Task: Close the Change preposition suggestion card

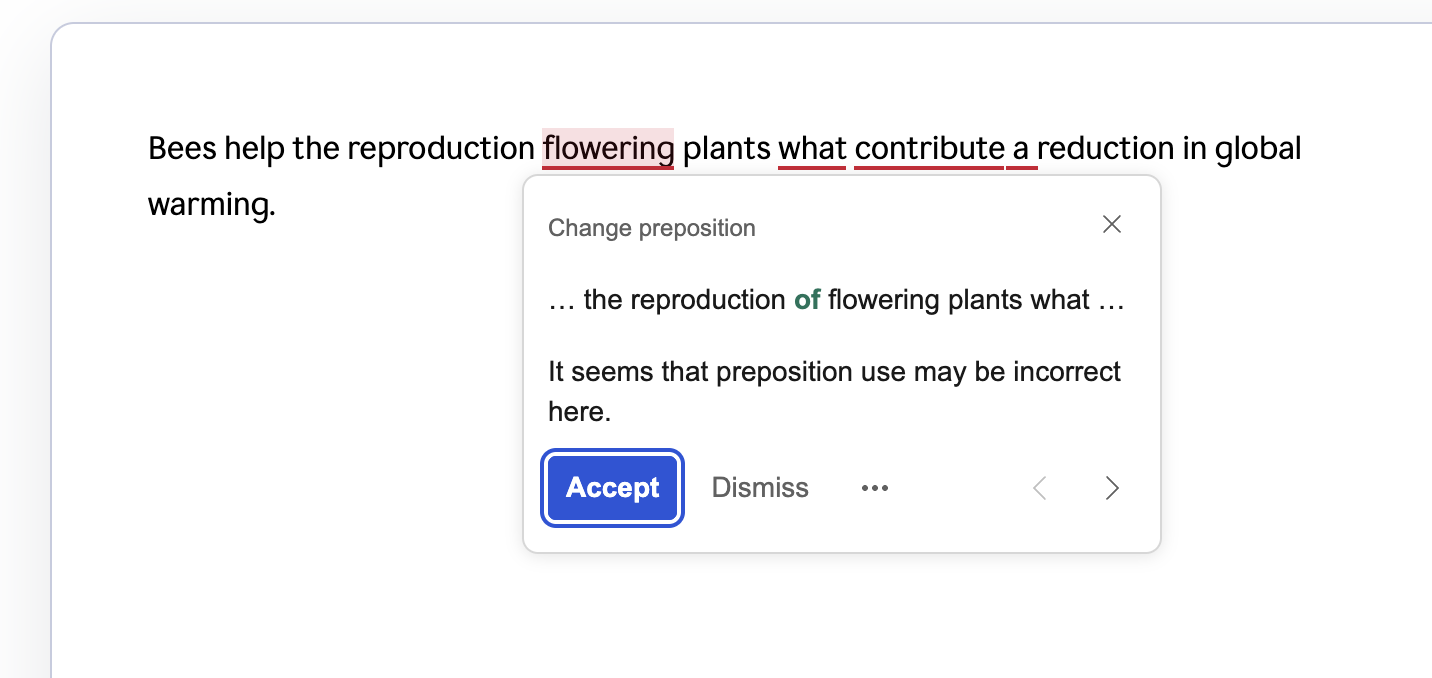Action: click(x=1111, y=225)
